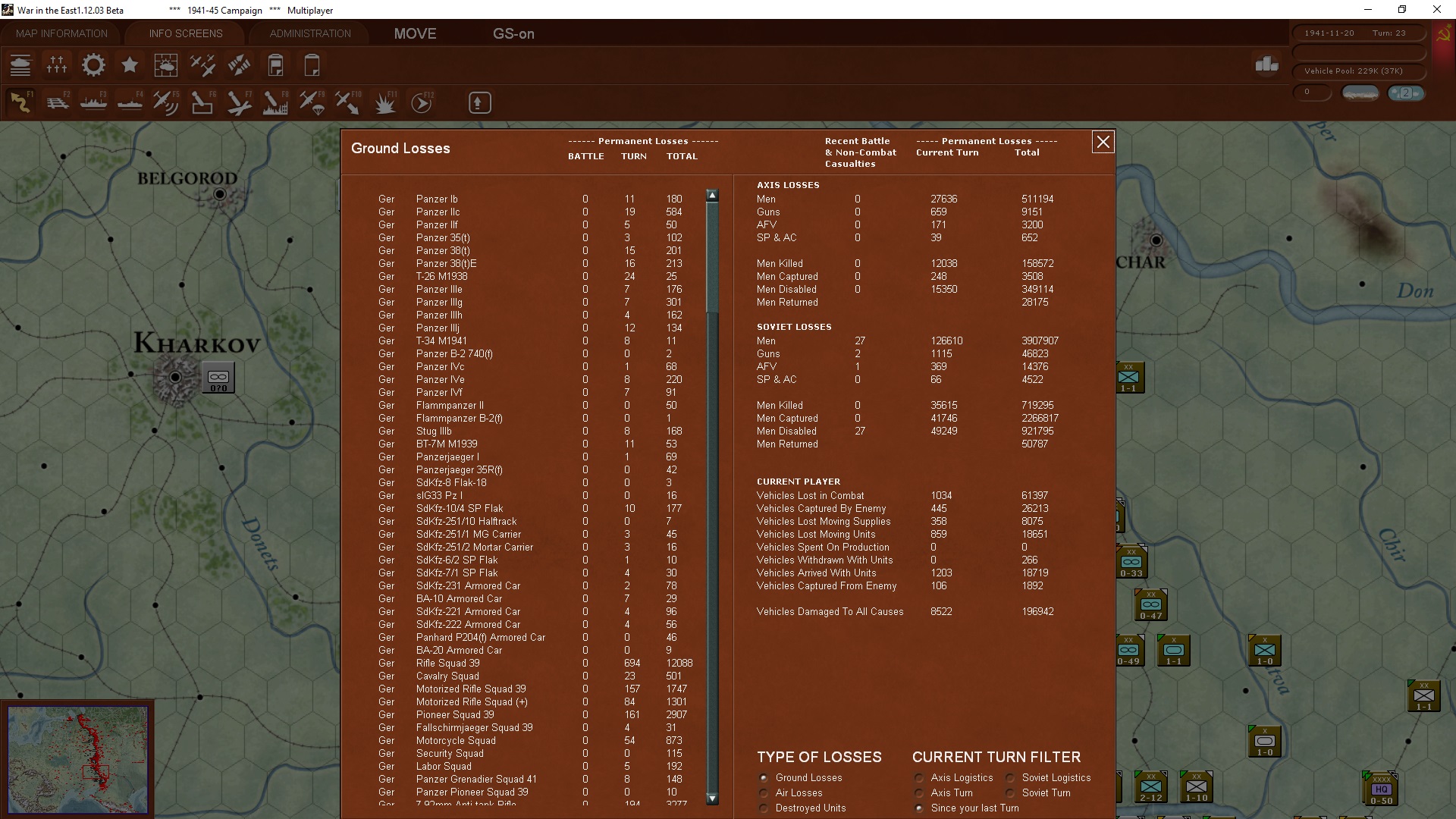Screen dimensions: 1456x819
Task: Filter by Soviet Logistics phase
Action: coord(1010,778)
